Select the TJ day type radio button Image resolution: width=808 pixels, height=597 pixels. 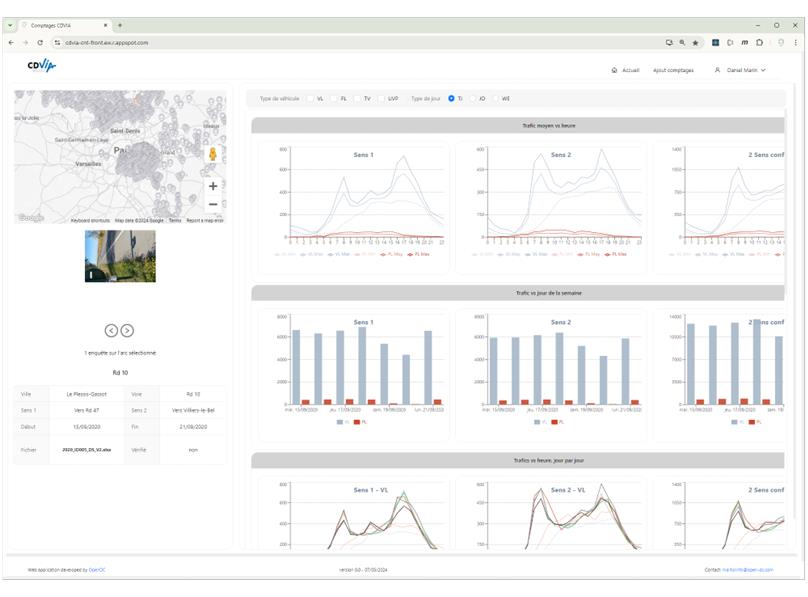451,98
